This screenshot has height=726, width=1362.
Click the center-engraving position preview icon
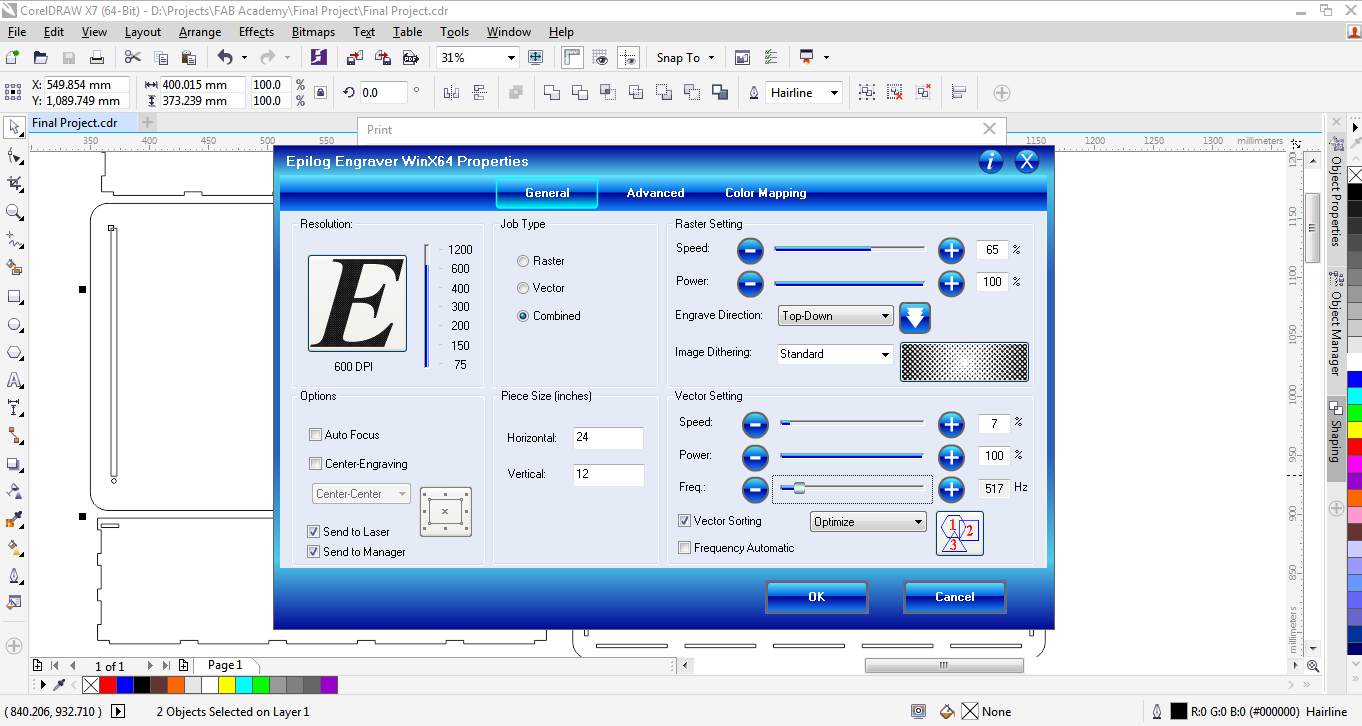click(x=445, y=512)
